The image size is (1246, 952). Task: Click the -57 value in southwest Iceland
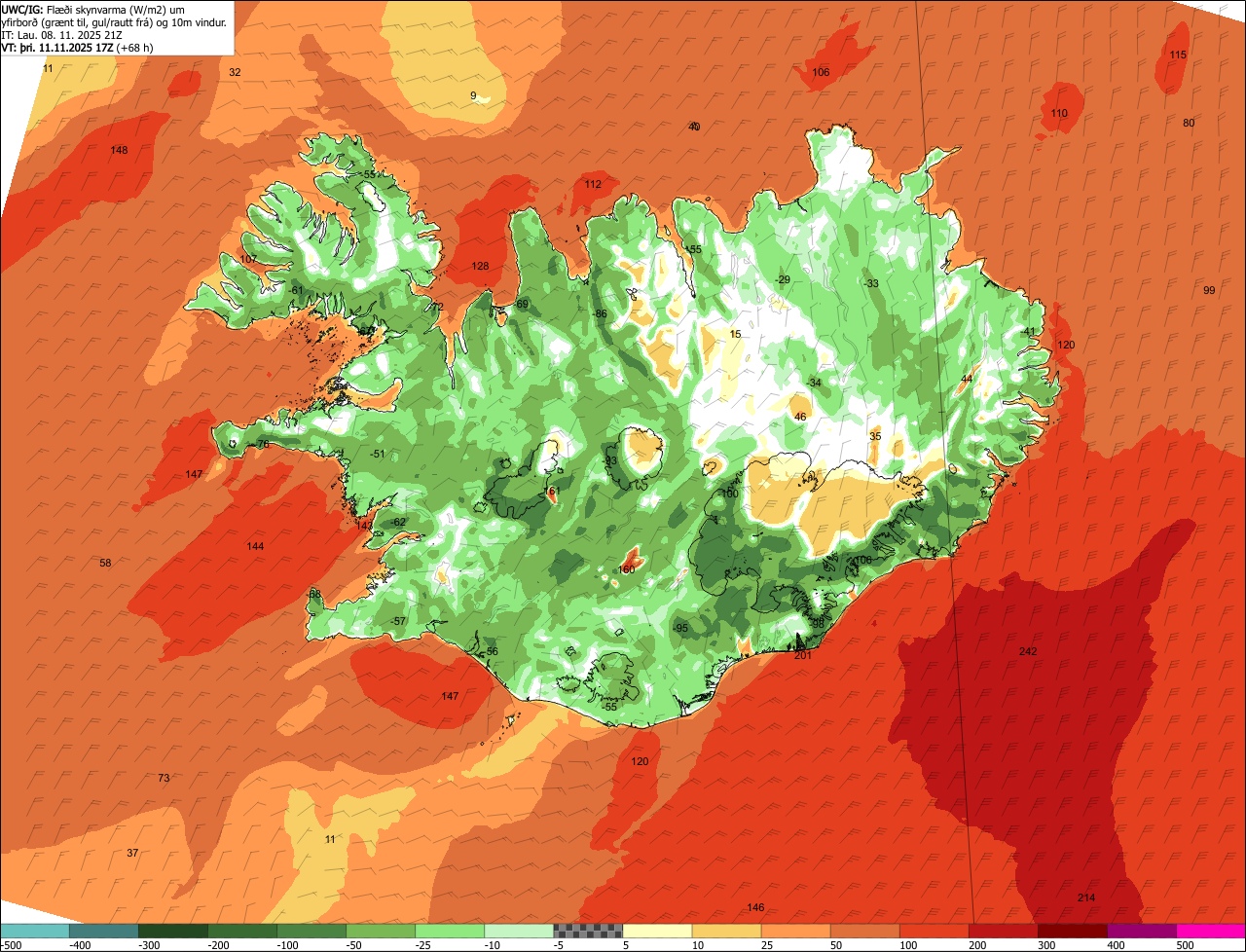pyautogui.click(x=397, y=621)
